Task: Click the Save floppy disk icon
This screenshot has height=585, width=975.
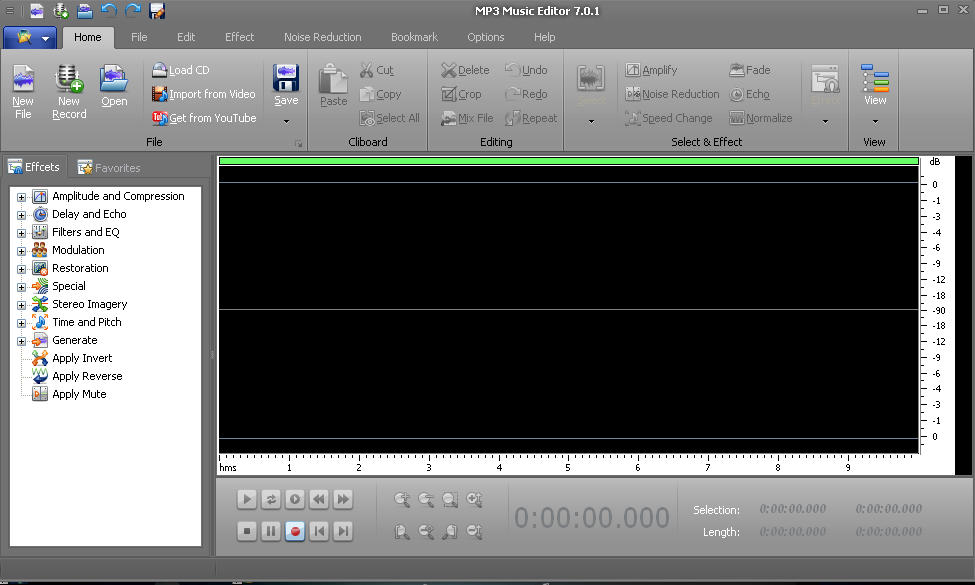Action: tap(286, 78)
